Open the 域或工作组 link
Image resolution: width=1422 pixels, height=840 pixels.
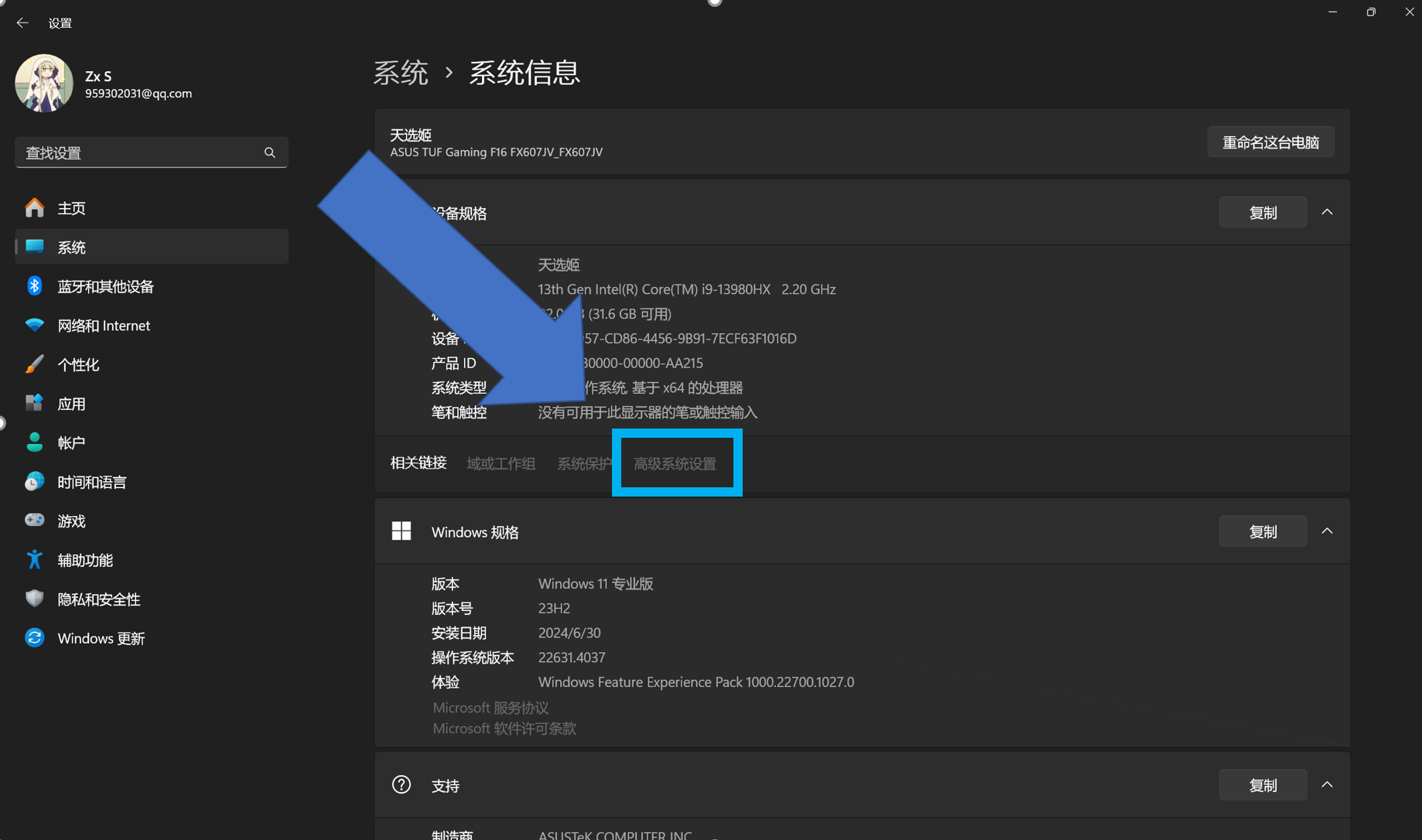point(501,463)
